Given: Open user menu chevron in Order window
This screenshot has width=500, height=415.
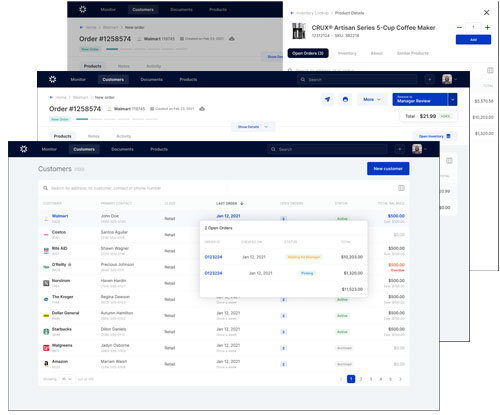Looking at the screenshot, I should pyautogui.click(x=456, y=80).
